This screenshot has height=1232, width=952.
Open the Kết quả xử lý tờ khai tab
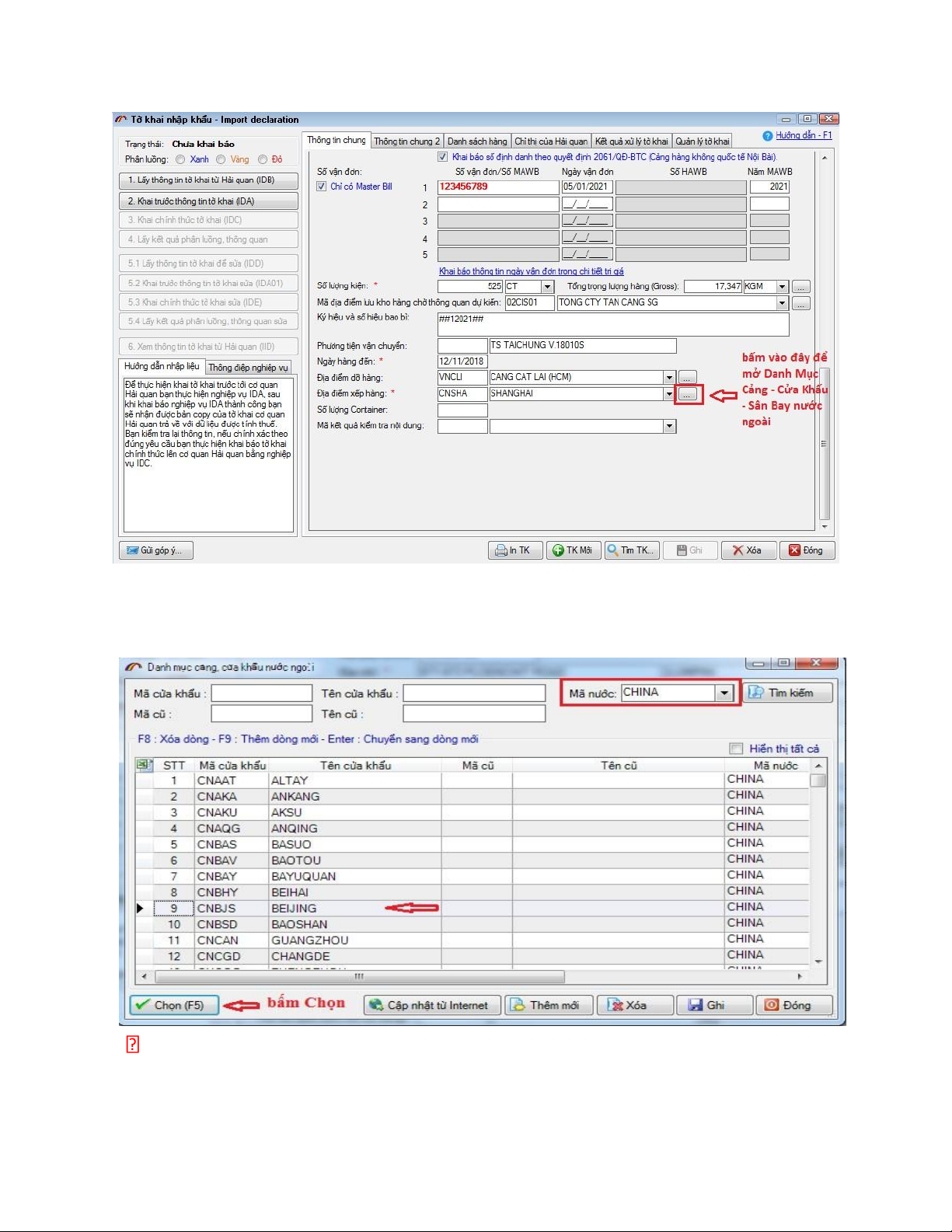[632, 141]
